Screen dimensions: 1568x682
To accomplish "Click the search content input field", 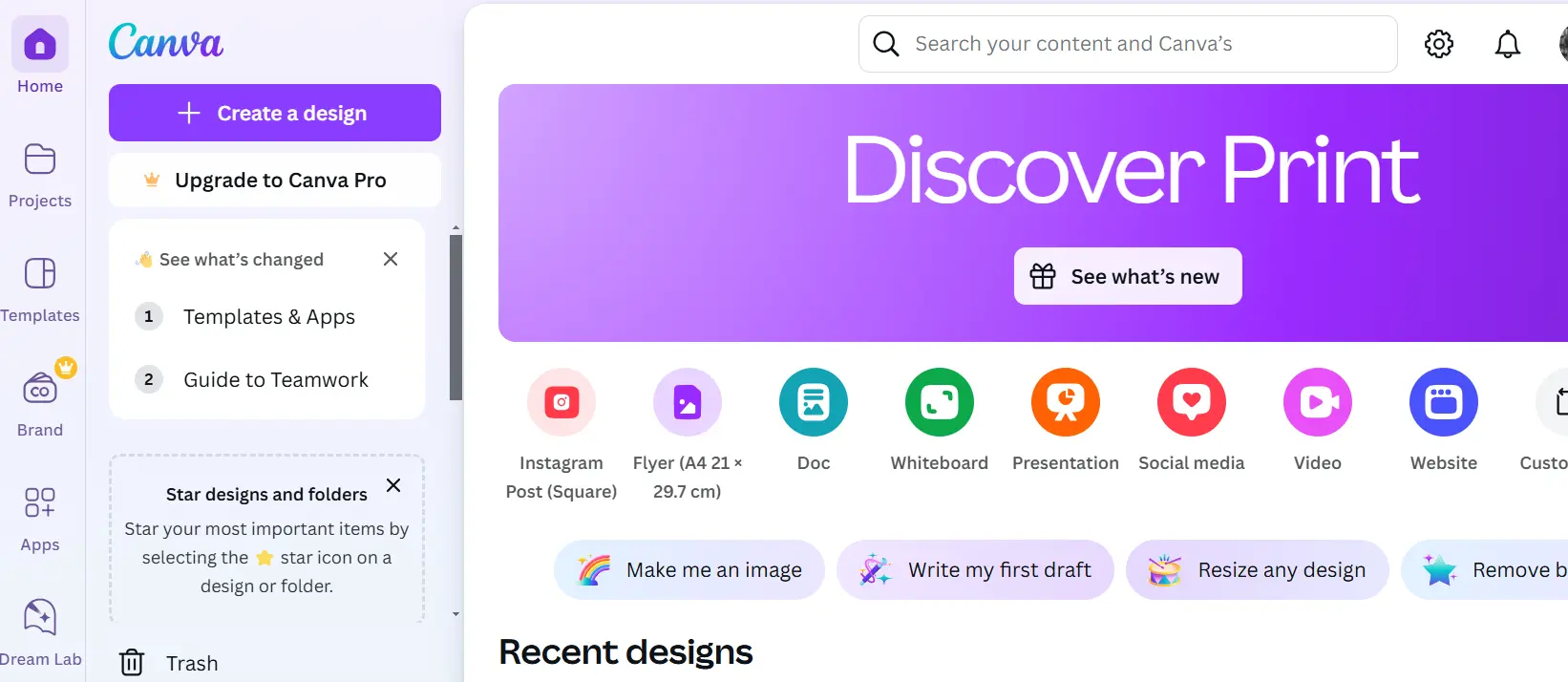I will pos(1128,44).
